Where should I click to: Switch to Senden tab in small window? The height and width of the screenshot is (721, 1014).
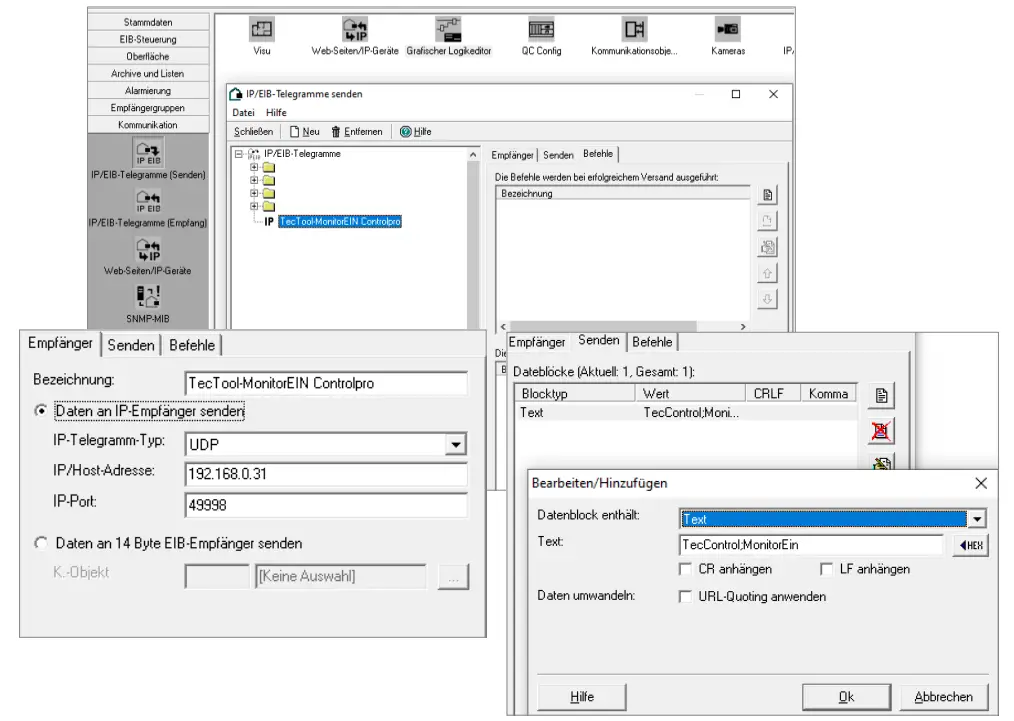(558, 155)
